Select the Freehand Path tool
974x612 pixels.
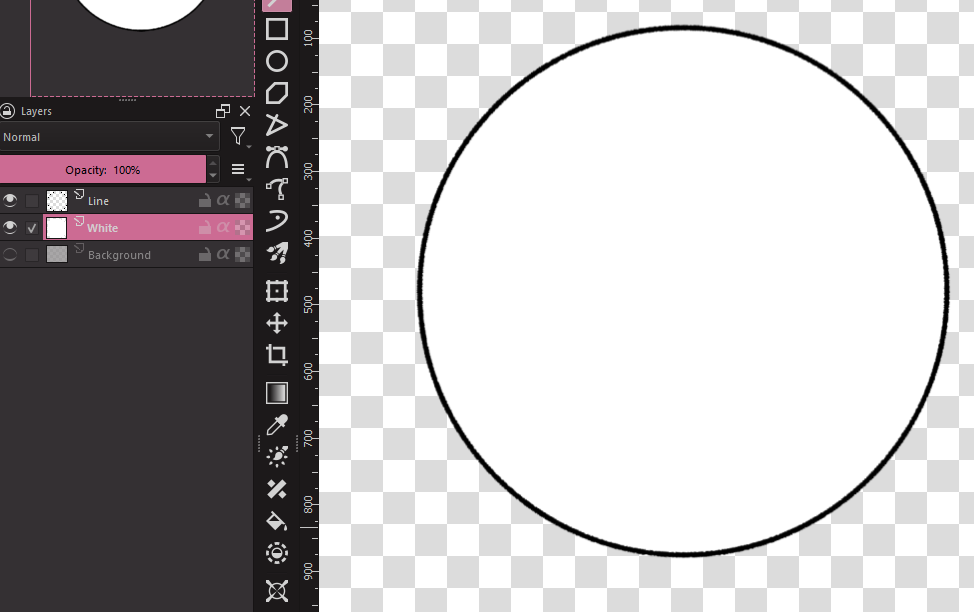click(277, 189)
